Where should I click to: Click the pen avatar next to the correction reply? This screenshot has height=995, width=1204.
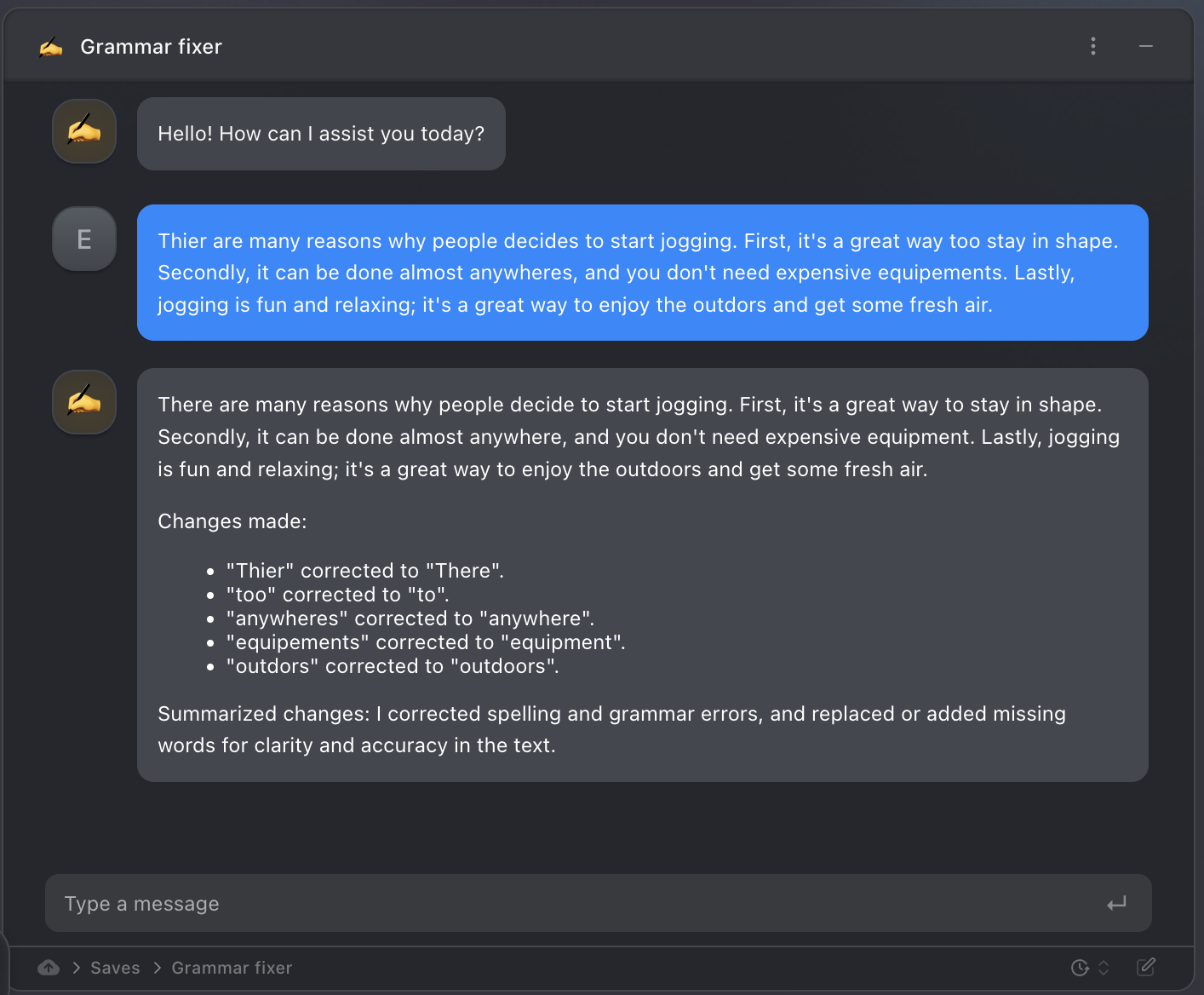point(83,401)
